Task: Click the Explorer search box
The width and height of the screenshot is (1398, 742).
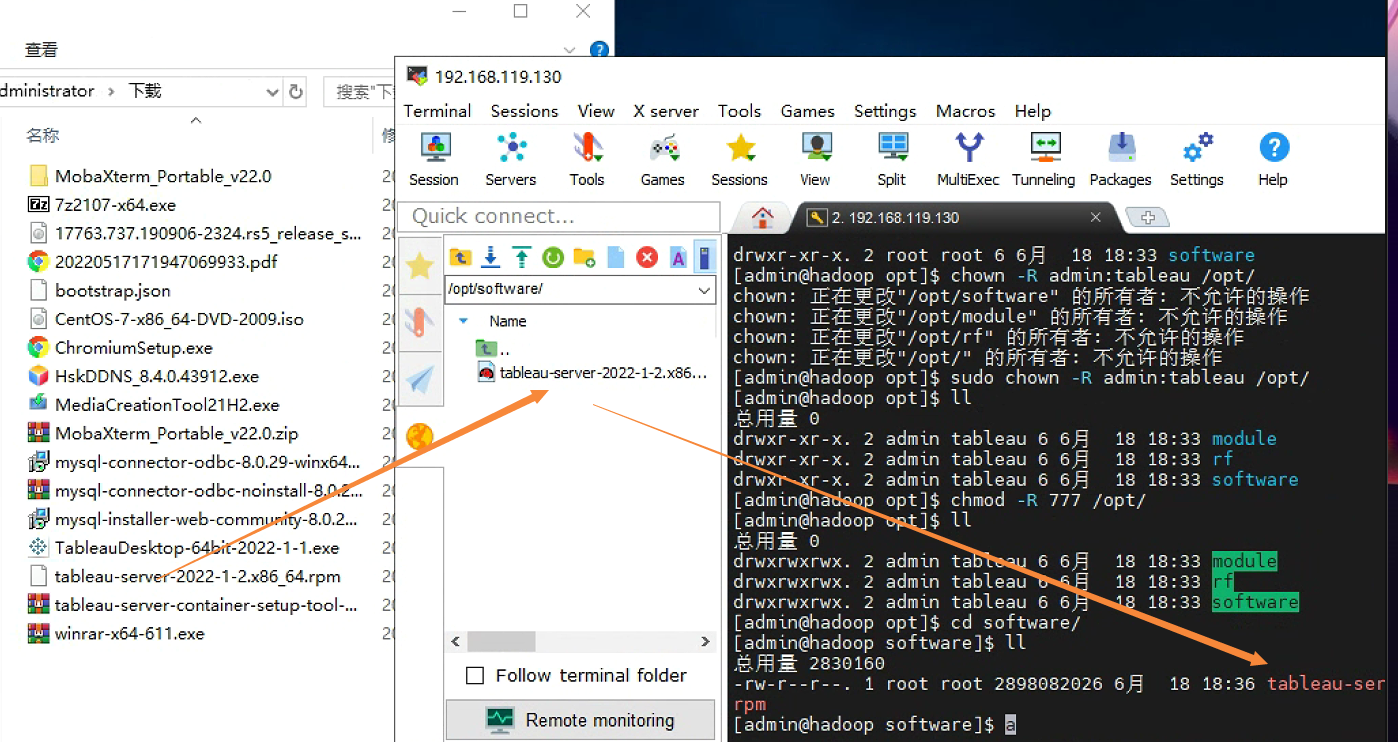Action: point(360,92)
